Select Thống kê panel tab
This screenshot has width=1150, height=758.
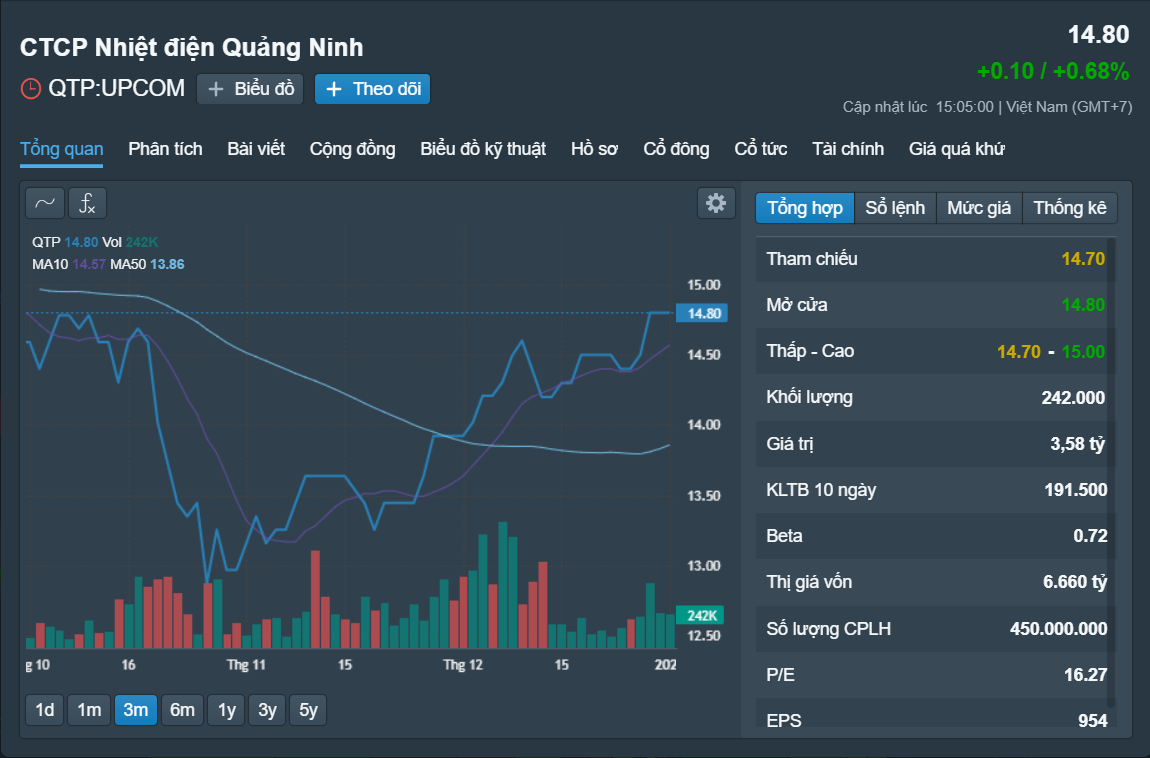(1069, 208)
